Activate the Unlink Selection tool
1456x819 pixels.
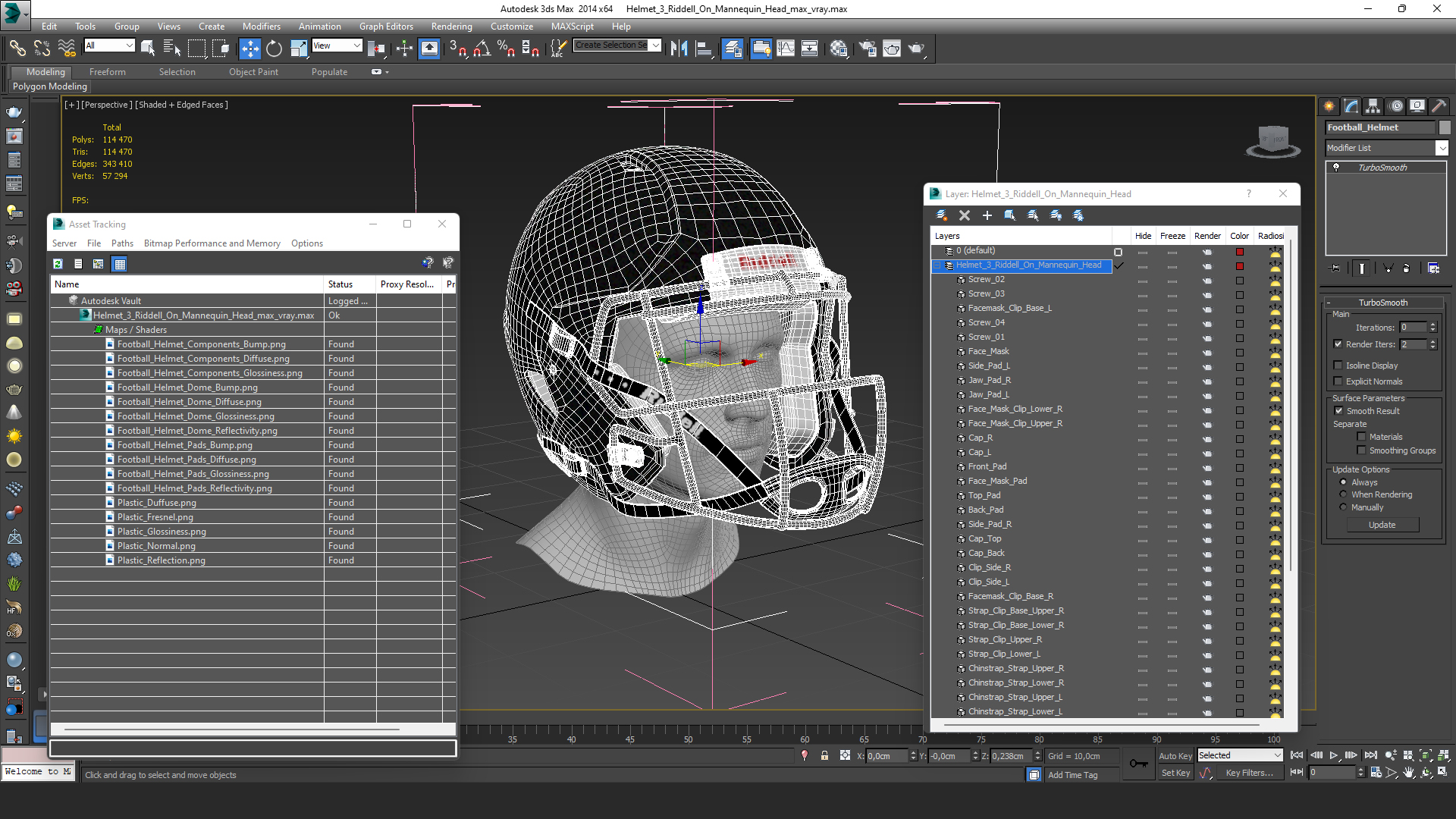click(42, 49)
